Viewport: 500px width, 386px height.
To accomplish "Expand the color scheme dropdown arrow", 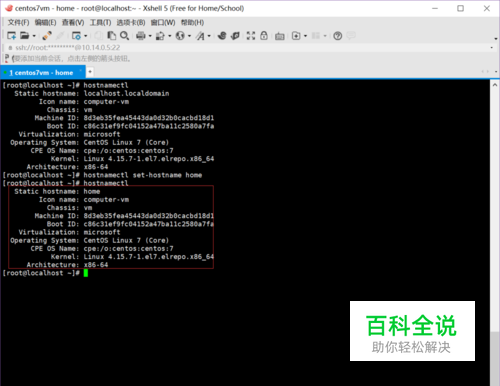I will (x=170, y=36).
